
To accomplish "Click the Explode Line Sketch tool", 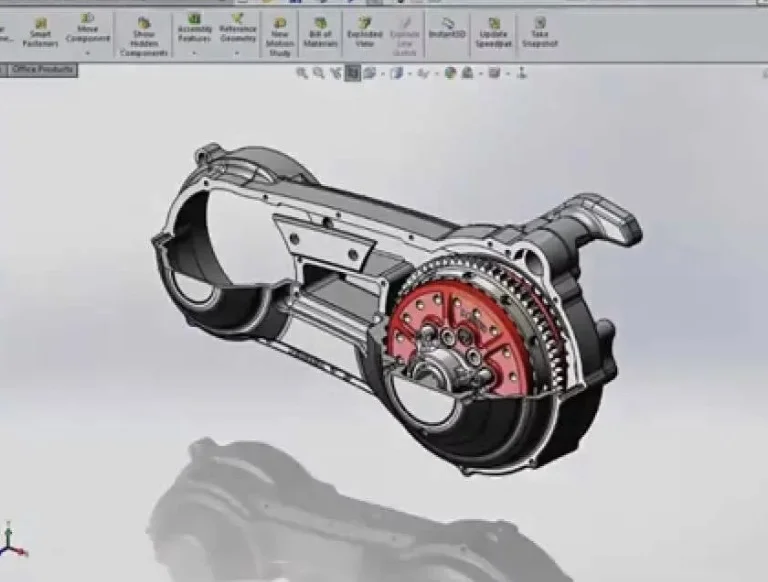I will pyautogui.click(x=405, y=37).
